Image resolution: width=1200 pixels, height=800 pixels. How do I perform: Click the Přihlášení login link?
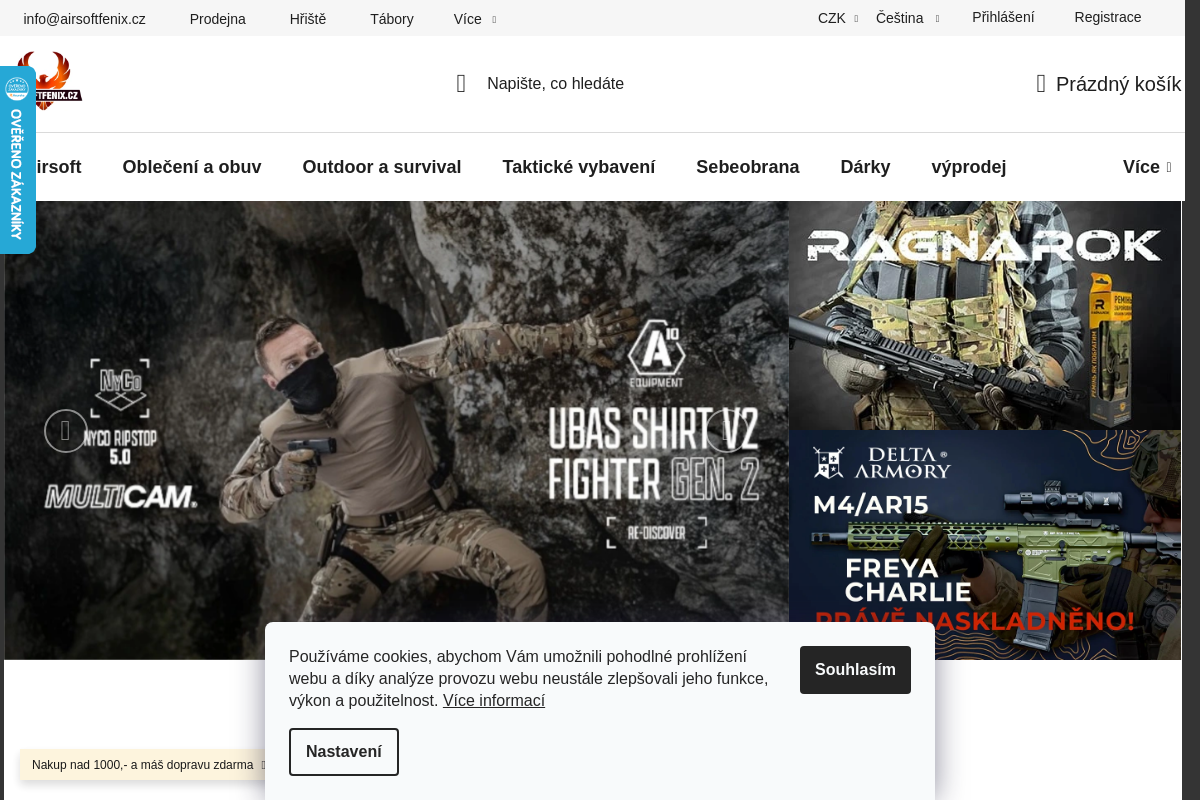(1003, 17)
